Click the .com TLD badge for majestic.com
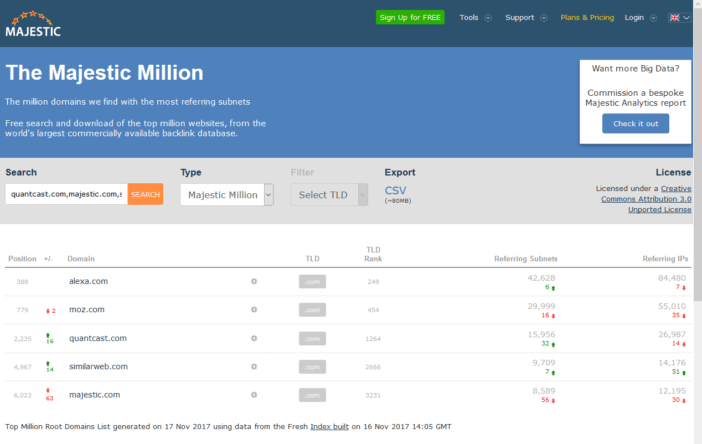This screenshot has width=702, height=444. 312,395
